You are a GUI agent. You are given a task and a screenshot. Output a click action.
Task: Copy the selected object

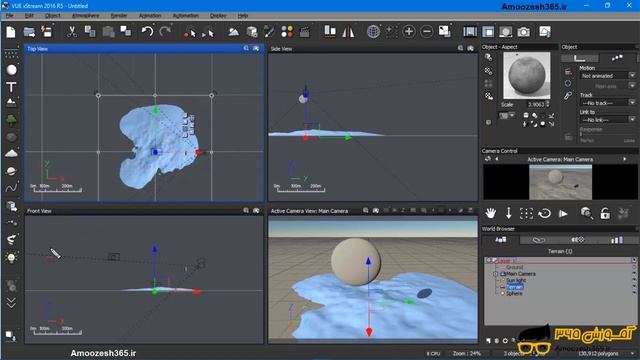[x=90, y=32]
